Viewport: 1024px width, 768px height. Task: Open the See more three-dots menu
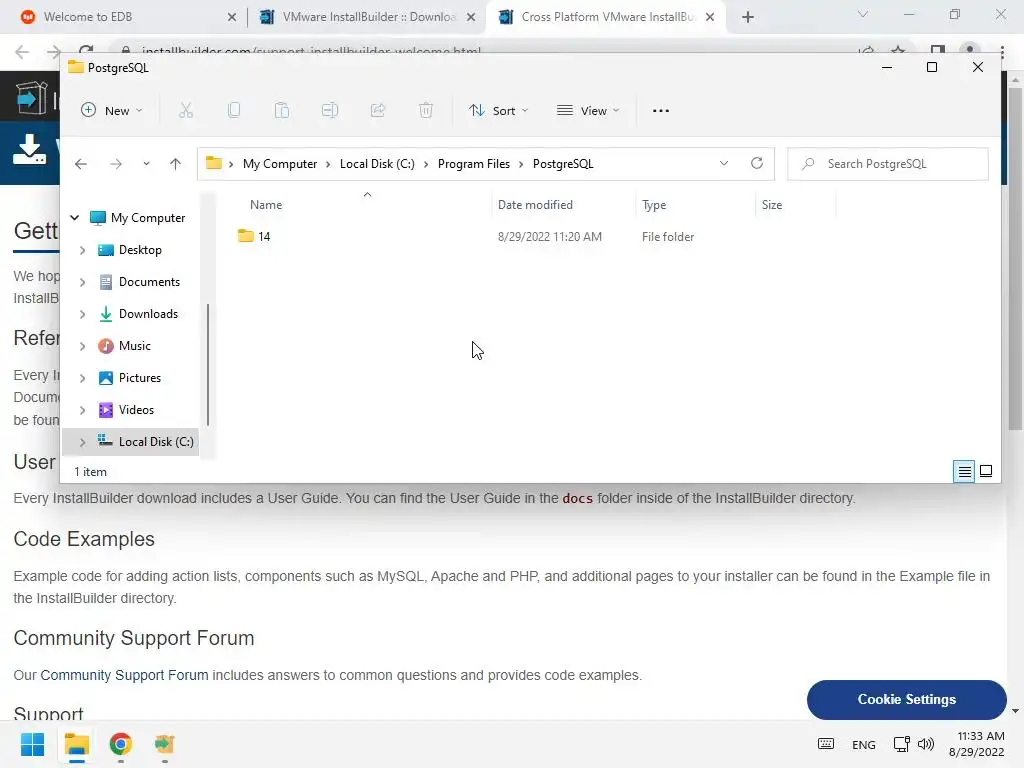tap(661, 110)
